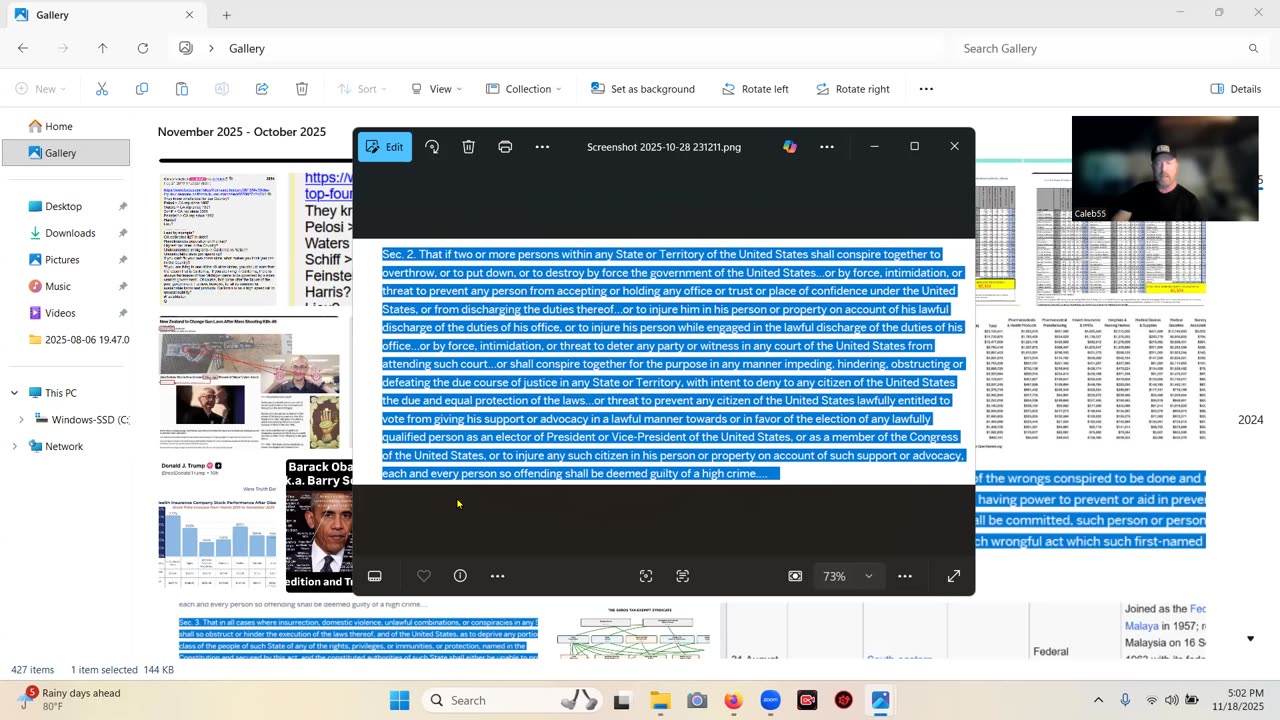The height and width of the screenshot is (720, 1280).
Task: Open the New dropdown in File Explorer
Action: point(41,89)
